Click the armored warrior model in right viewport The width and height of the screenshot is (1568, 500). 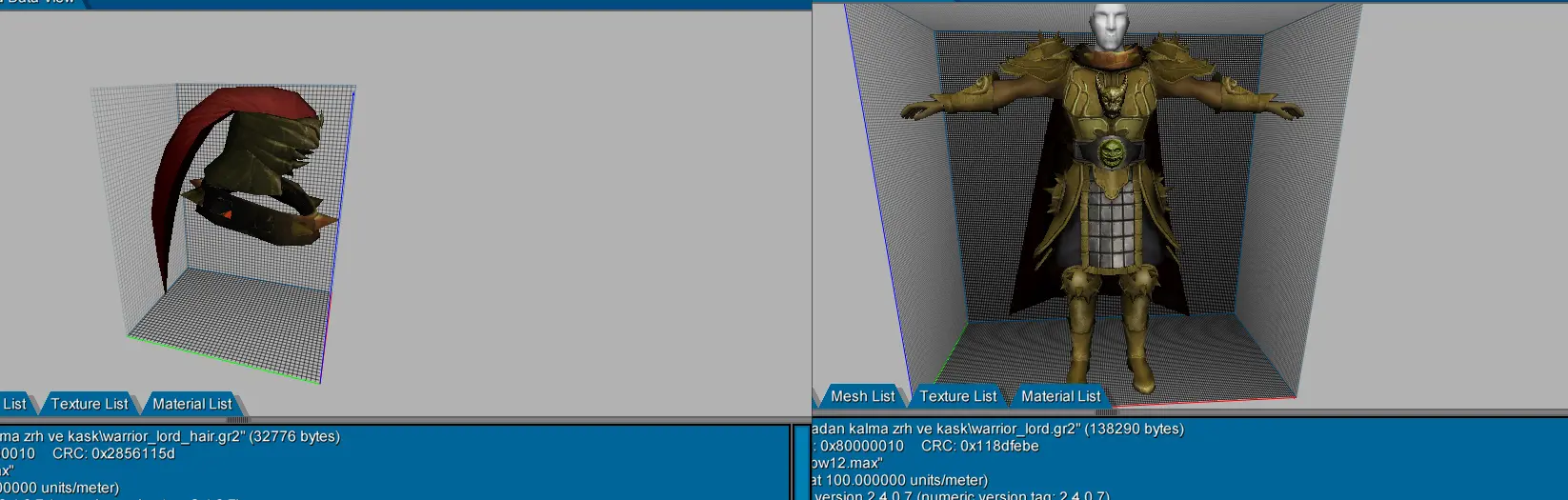tap(1102, 200)
